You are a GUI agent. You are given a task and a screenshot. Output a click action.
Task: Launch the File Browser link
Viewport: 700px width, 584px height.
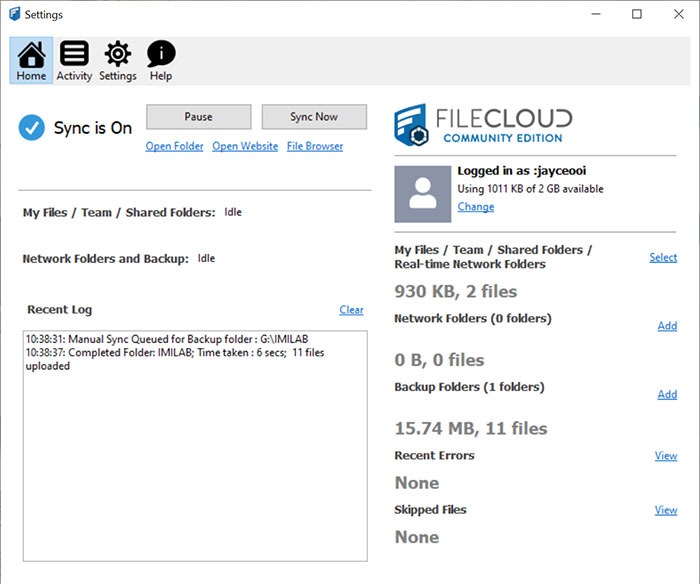pos(315,146)
